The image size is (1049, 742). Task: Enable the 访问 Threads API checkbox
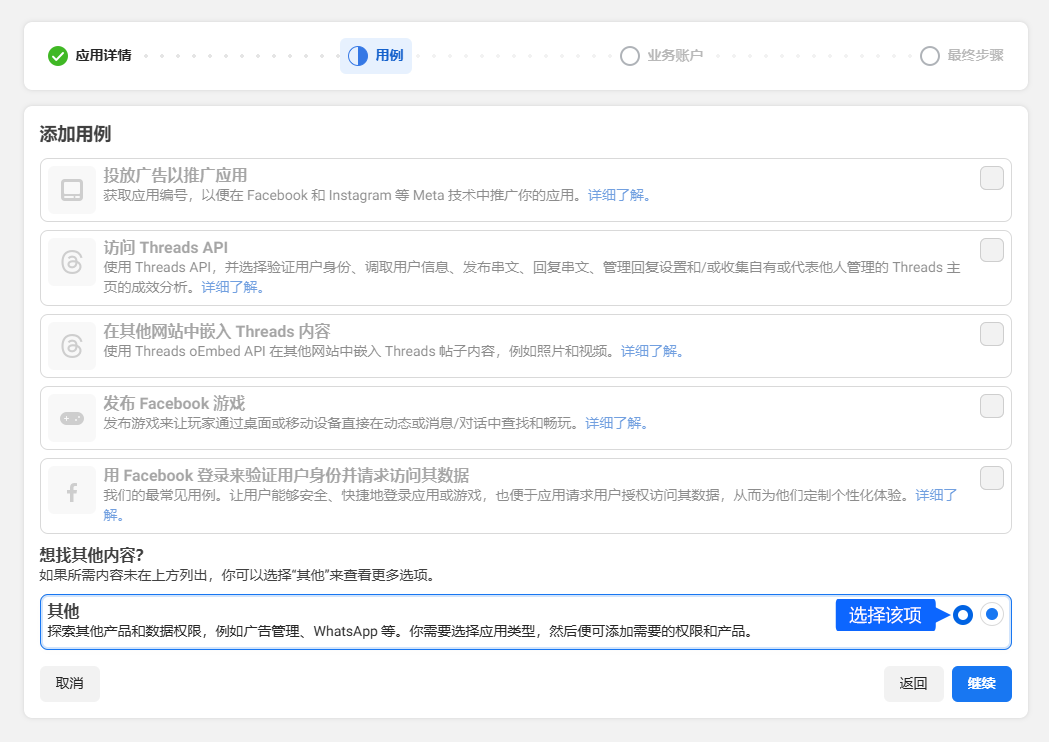991,250
